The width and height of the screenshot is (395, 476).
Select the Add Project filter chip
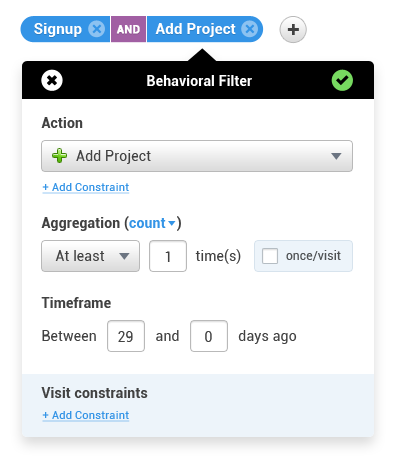[196, 29]
